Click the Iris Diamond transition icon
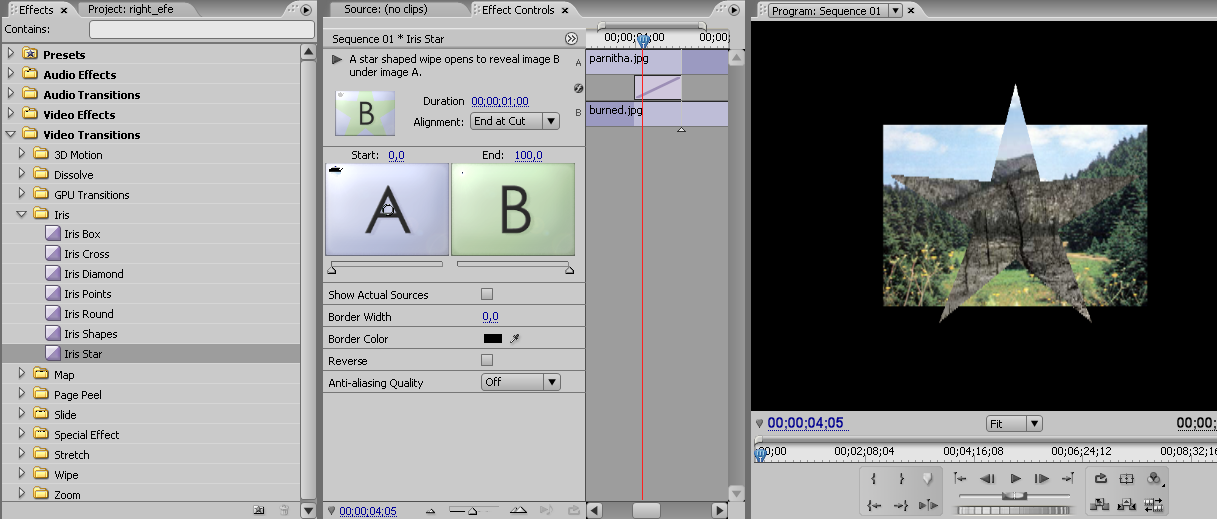 point(53,274)
